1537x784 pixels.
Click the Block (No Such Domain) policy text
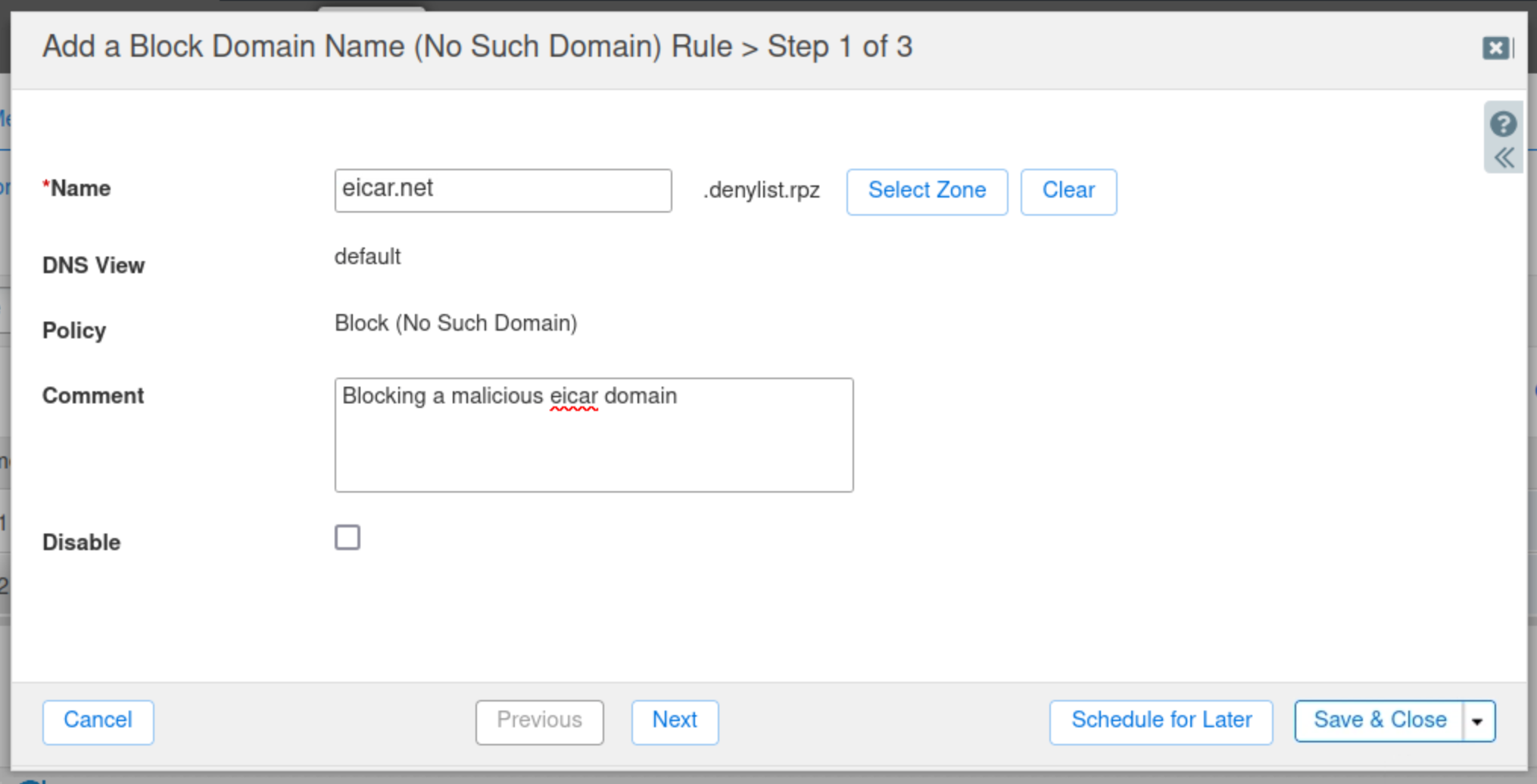coord(456,324)
